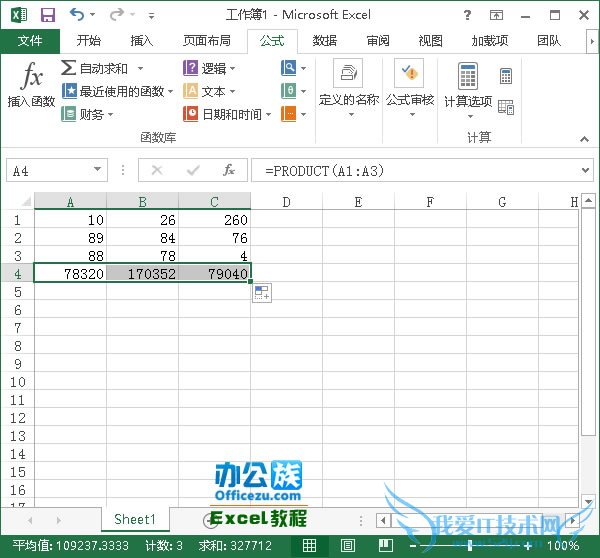The width and height of the screenshot is (600, 558).
Task: Click the fx button beside formula bar
Action: pos(229,170)
